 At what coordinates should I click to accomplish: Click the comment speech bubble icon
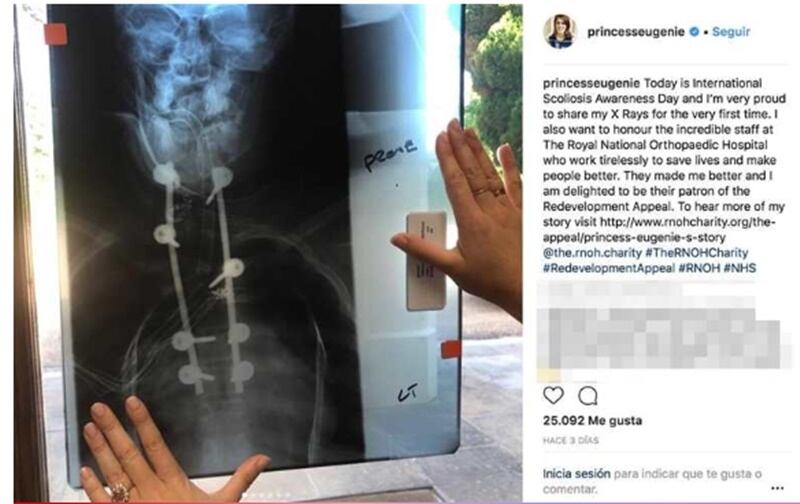pyautogui.click(x=588, y=396)
